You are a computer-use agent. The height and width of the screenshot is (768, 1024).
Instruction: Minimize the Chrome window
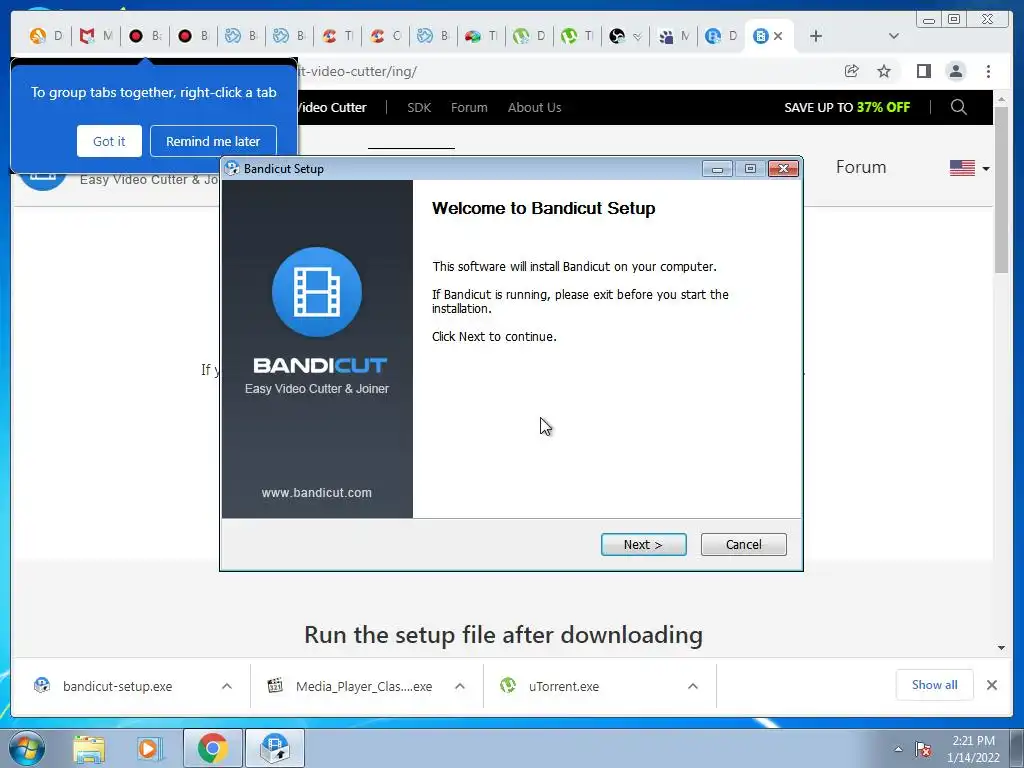pos(929,20)
